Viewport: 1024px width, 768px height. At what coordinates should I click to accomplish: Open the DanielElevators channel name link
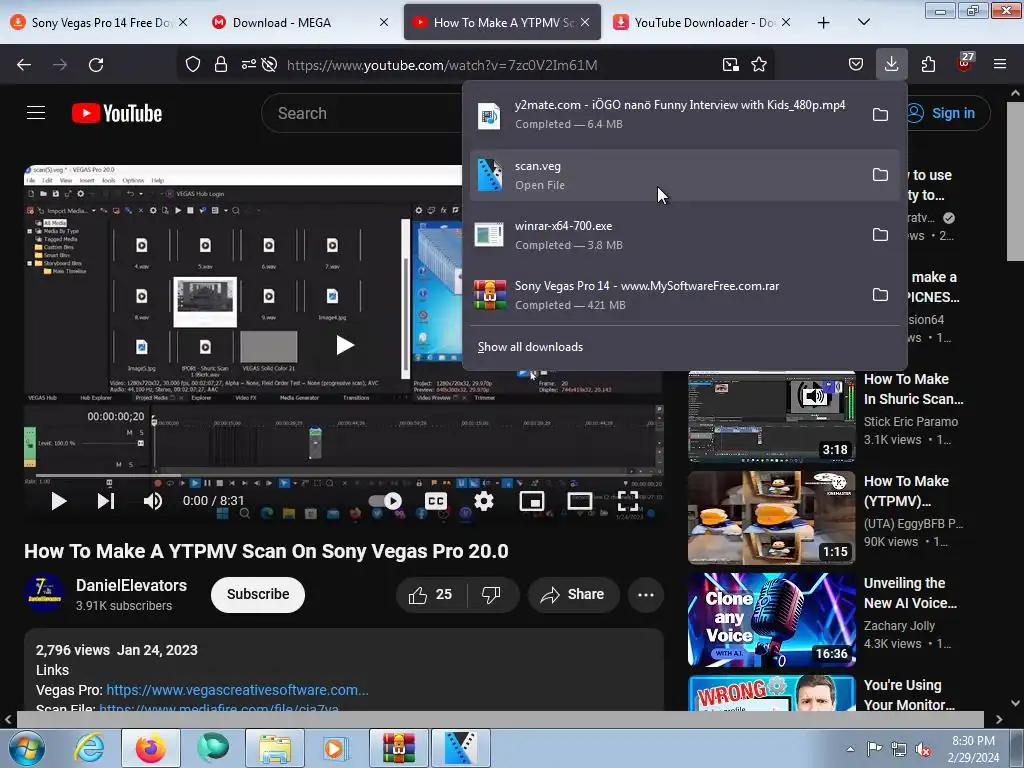coord(131,585)
